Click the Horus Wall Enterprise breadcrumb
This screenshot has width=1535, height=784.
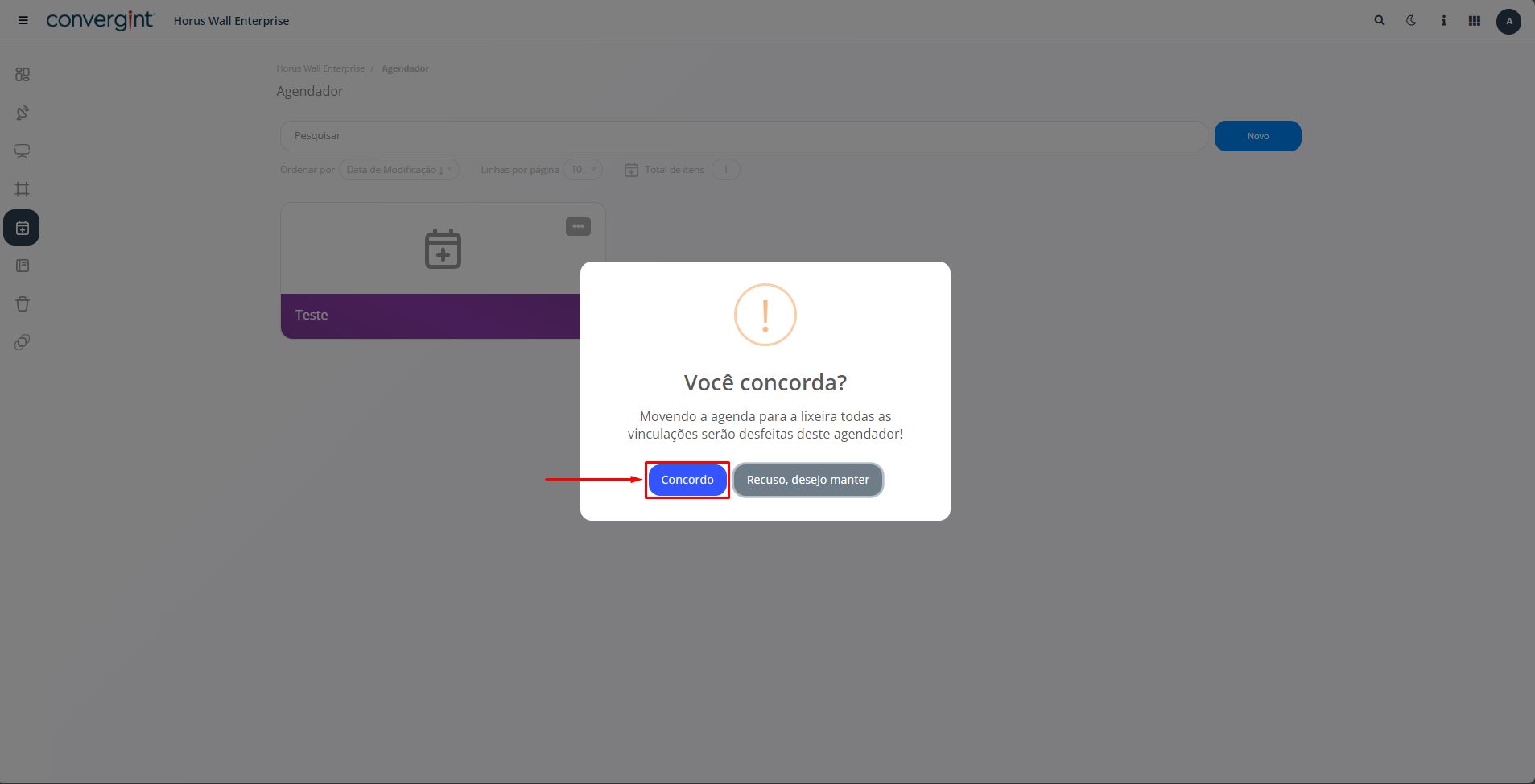click(320, 68)
